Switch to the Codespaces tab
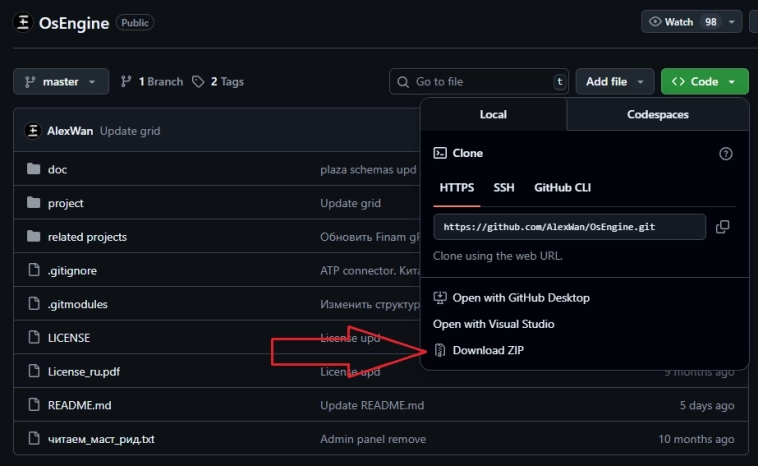758x466 pixels. [x=657, y=115]
